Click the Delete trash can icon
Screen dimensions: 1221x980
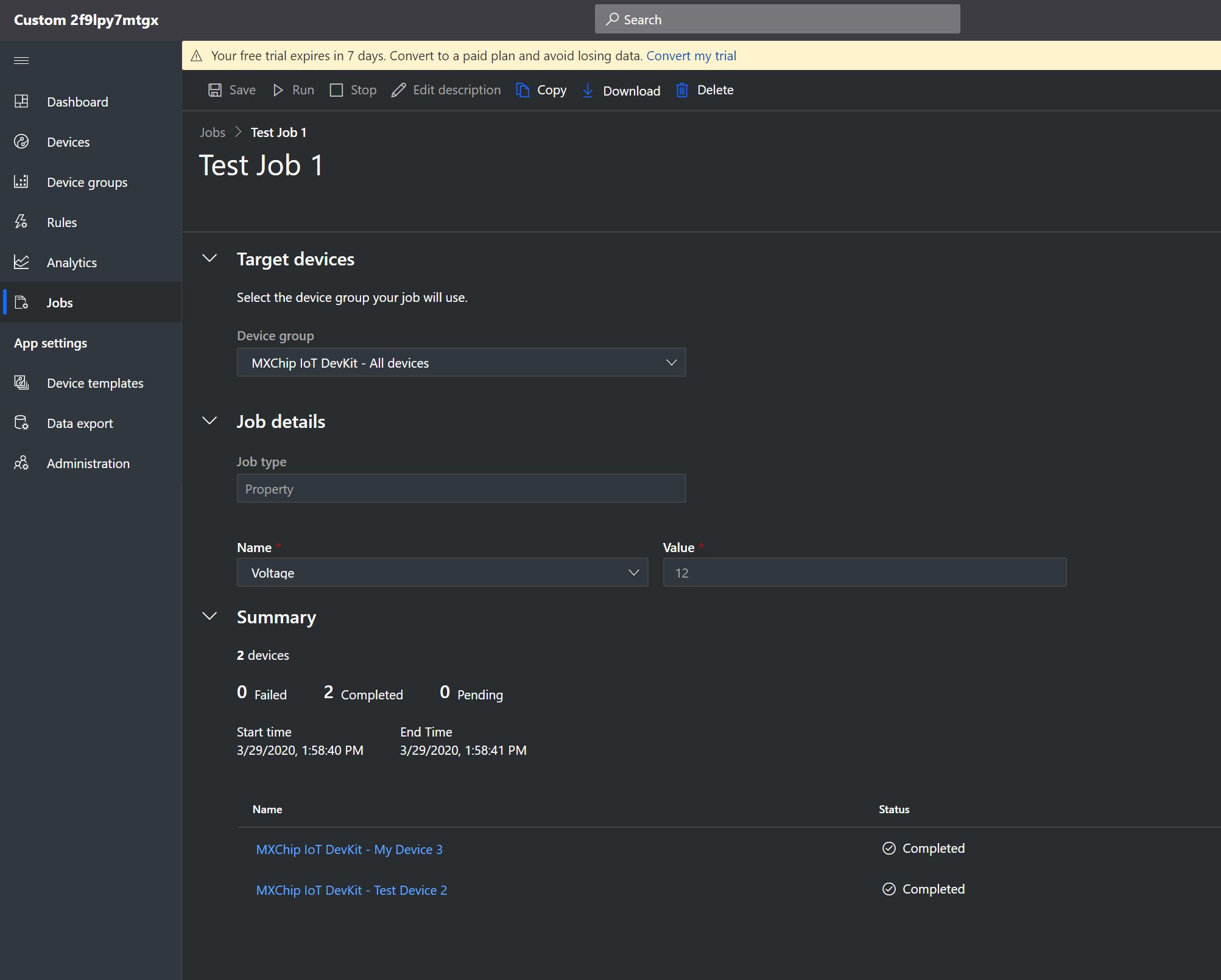coord(682,90)
